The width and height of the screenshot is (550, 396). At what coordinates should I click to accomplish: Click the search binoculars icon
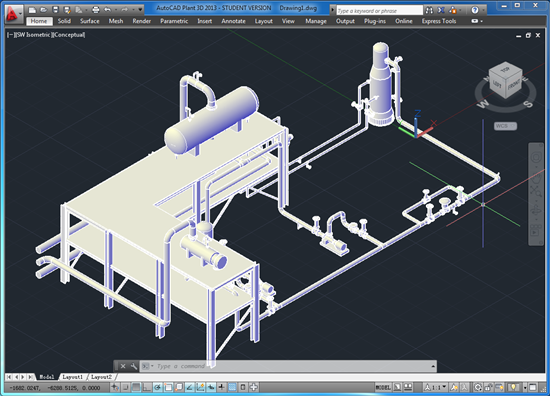click(429, 11)
